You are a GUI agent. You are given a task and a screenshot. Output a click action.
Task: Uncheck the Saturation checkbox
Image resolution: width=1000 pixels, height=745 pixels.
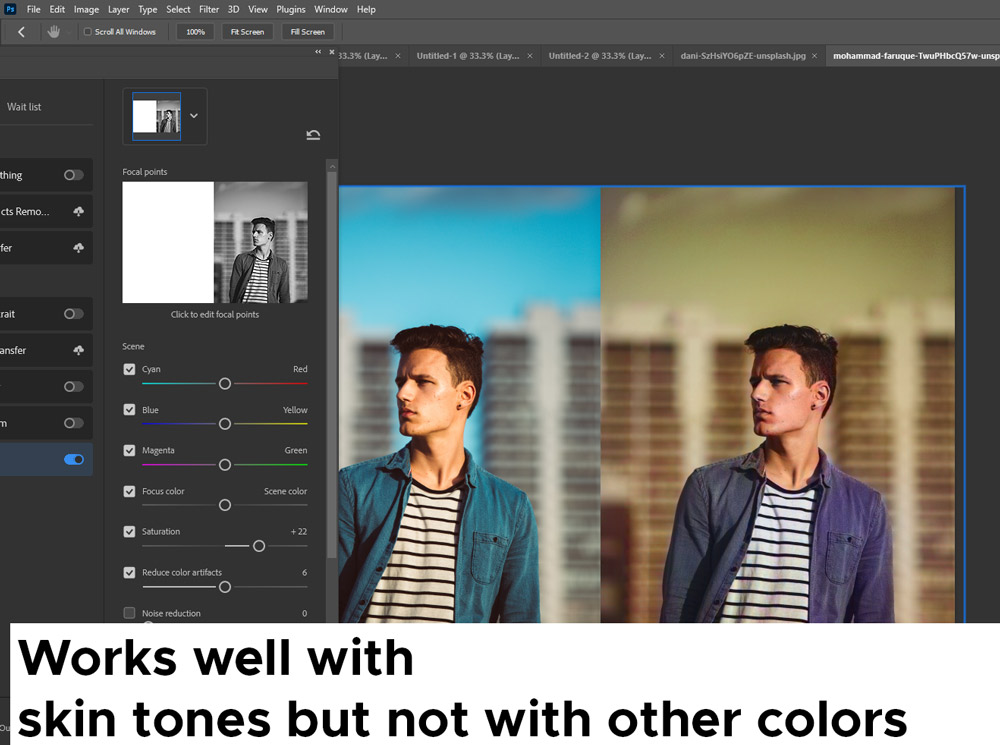click(x=129, y=531)
